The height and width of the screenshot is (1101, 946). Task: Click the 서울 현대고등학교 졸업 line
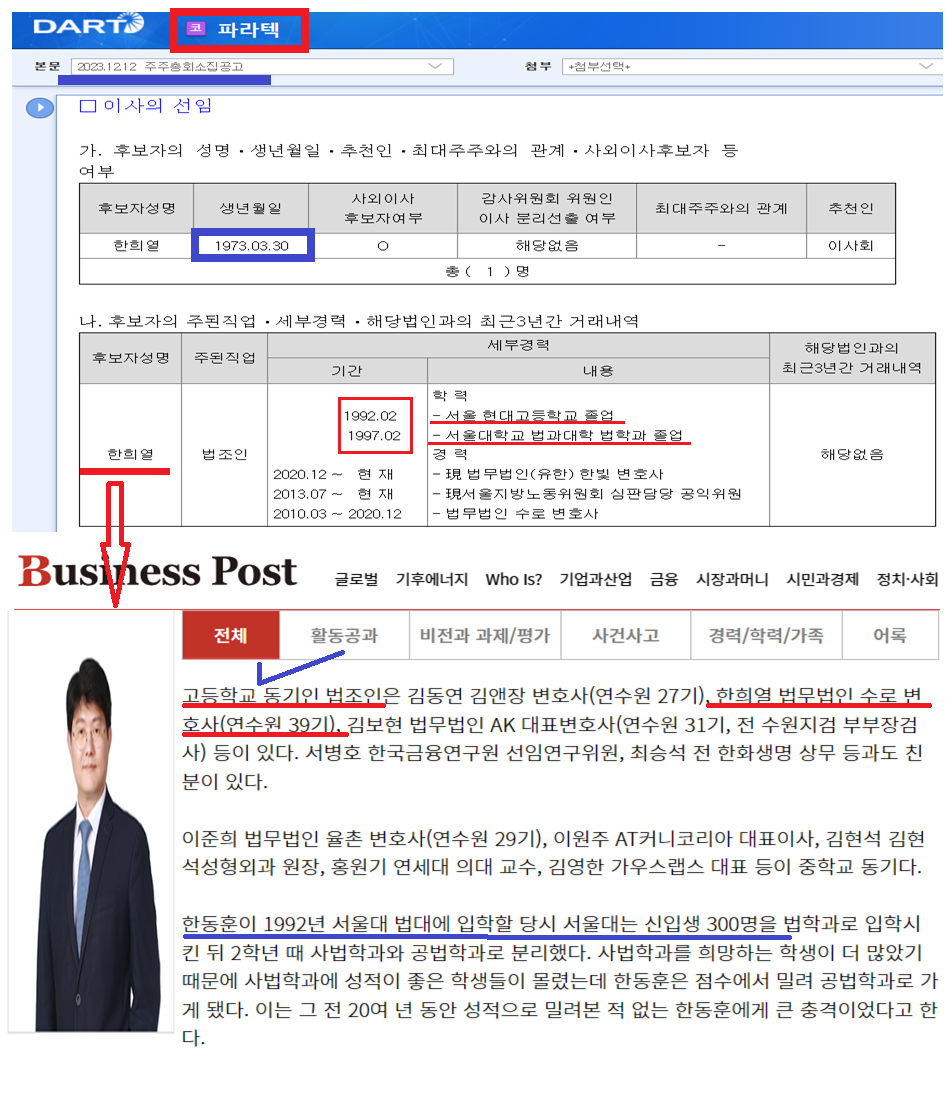(x=523, y=416)
